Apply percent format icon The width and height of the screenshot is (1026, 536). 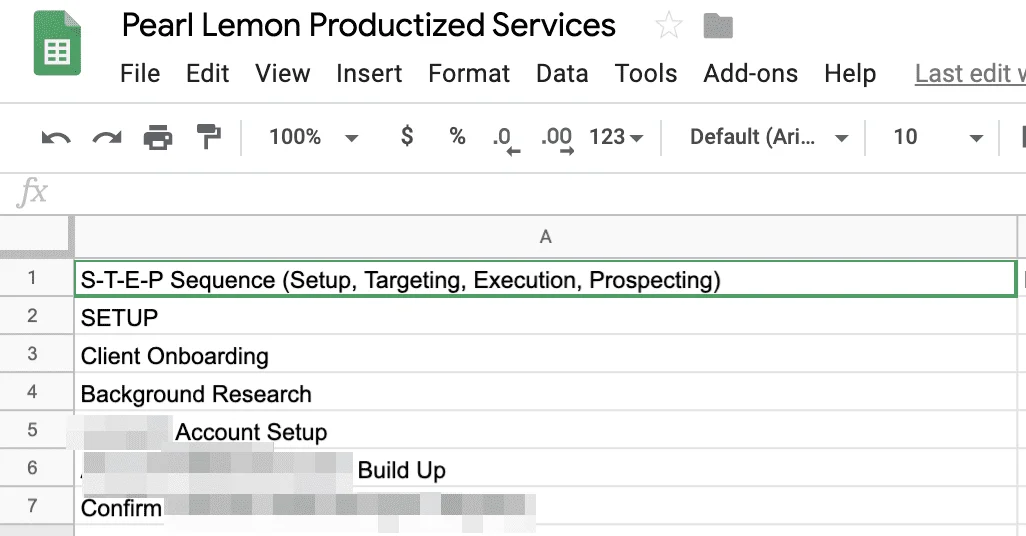(x=457, y=136)
